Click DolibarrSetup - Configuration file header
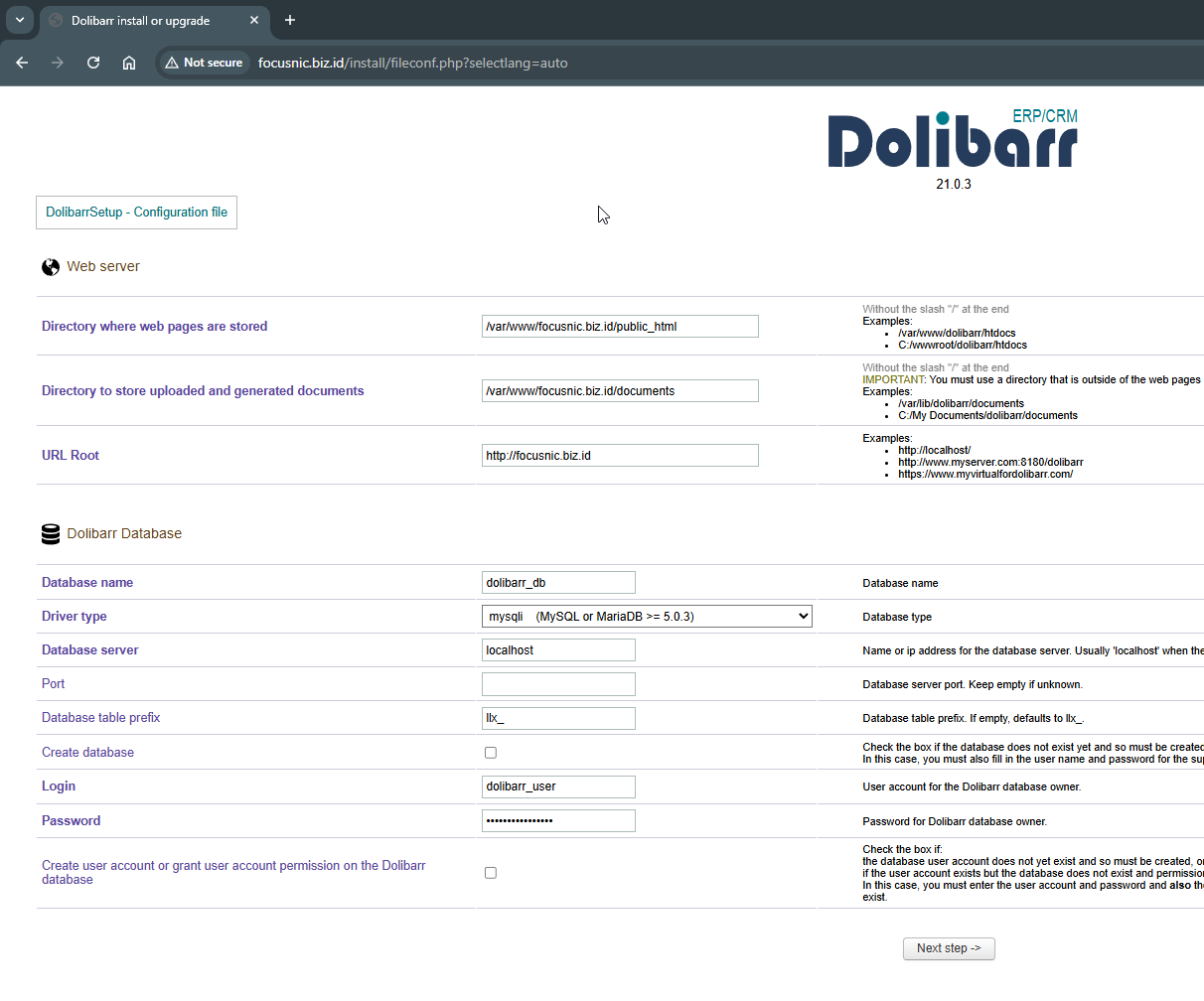 (136, 213)
